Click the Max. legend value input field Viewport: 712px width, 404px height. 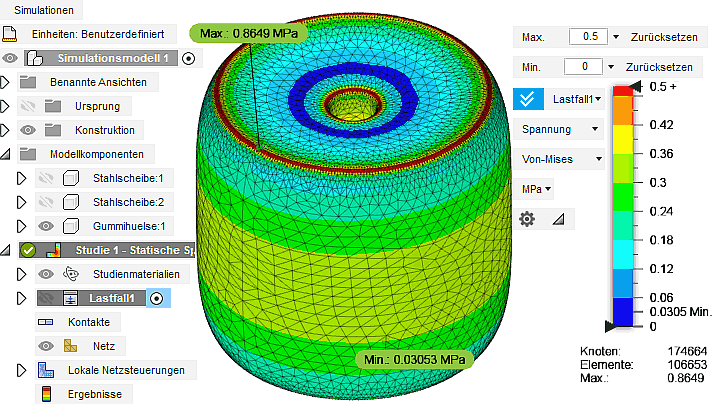pyautogui.click(x=587, y=37)
